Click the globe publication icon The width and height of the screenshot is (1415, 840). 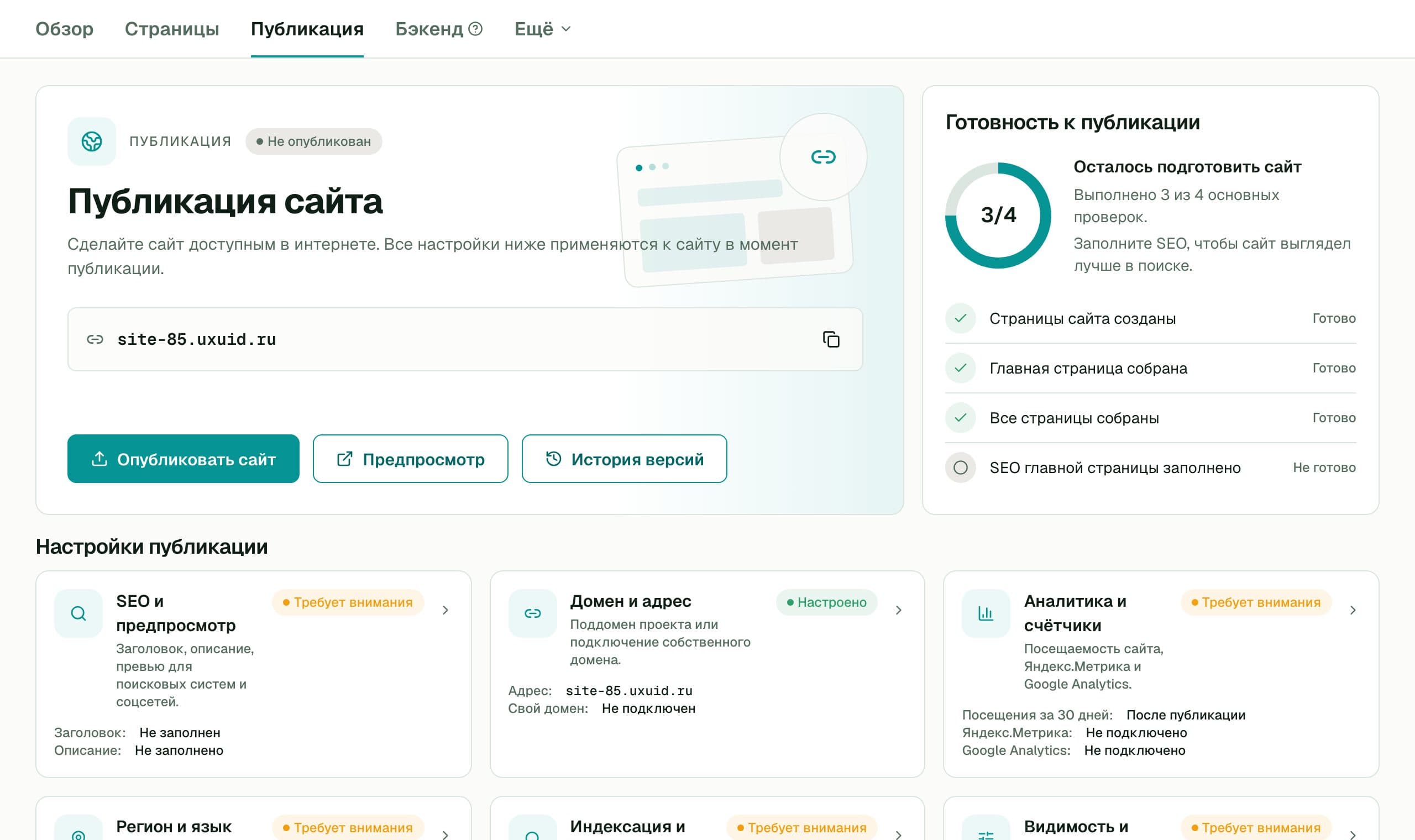(x=92, y=141)
